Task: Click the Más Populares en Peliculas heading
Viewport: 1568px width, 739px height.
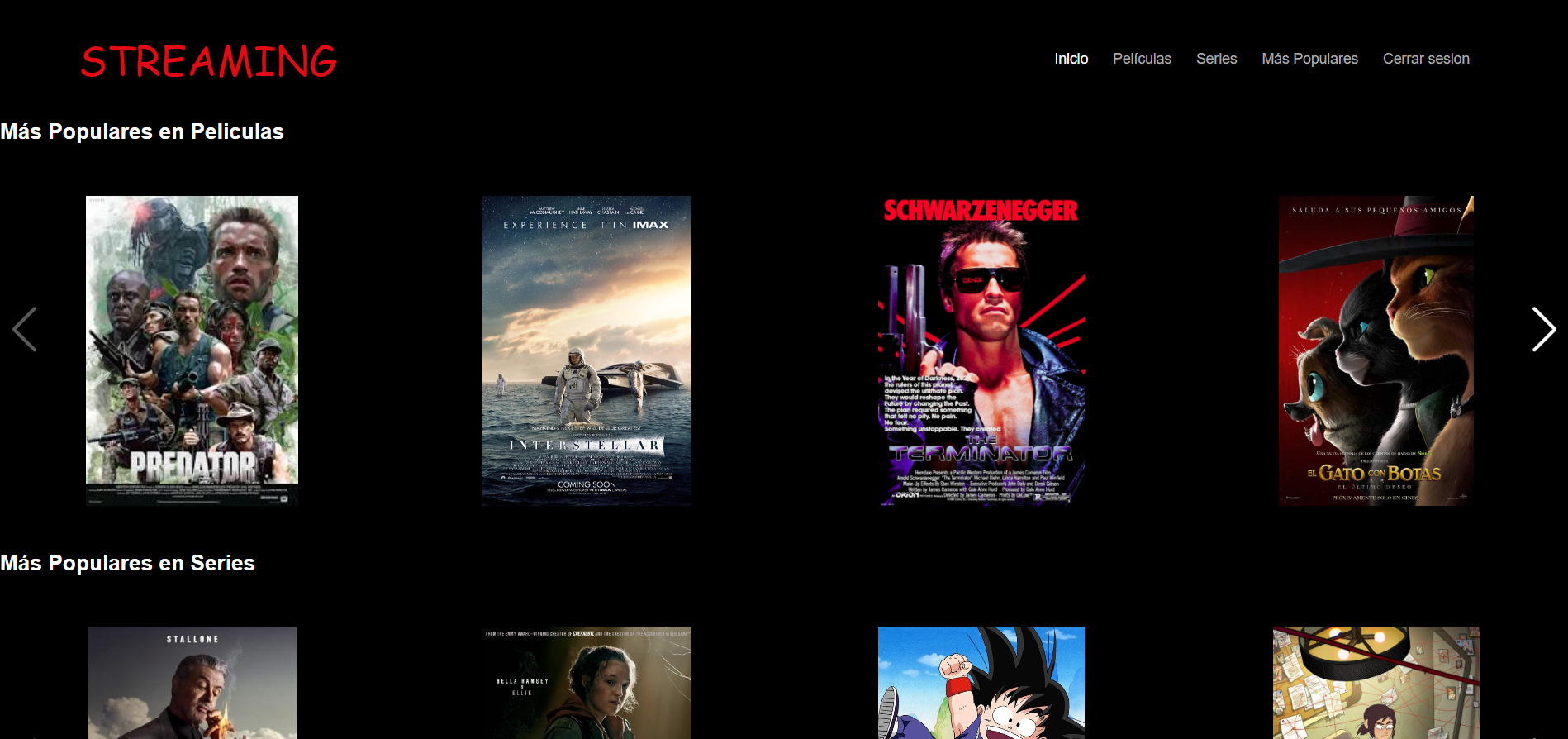Action: pos(142,131)
